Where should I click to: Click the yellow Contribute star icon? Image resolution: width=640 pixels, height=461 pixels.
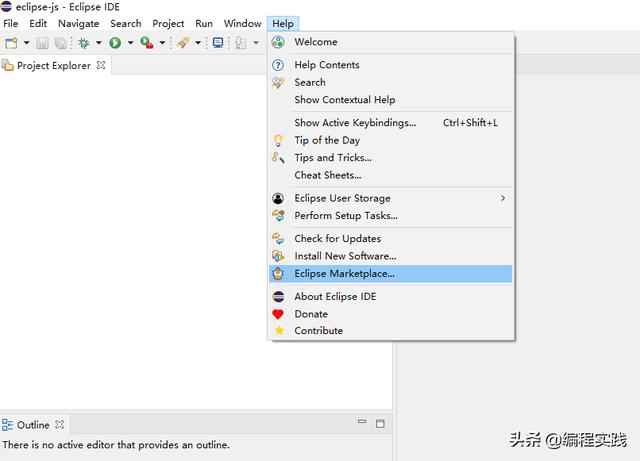coord(279,330)
